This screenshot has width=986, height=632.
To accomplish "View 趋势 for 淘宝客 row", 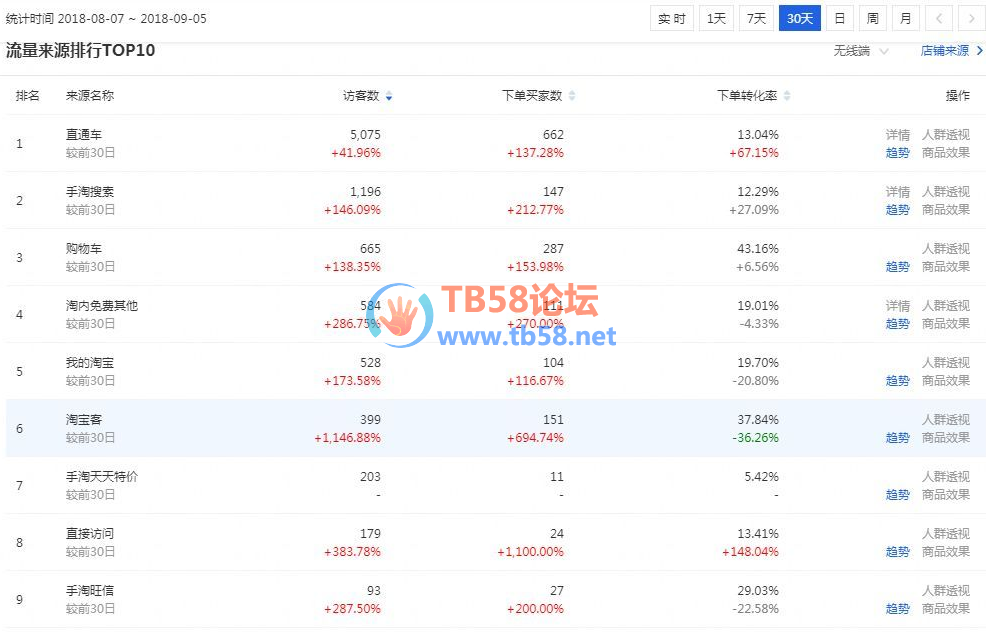I will [x=897, y=438].
